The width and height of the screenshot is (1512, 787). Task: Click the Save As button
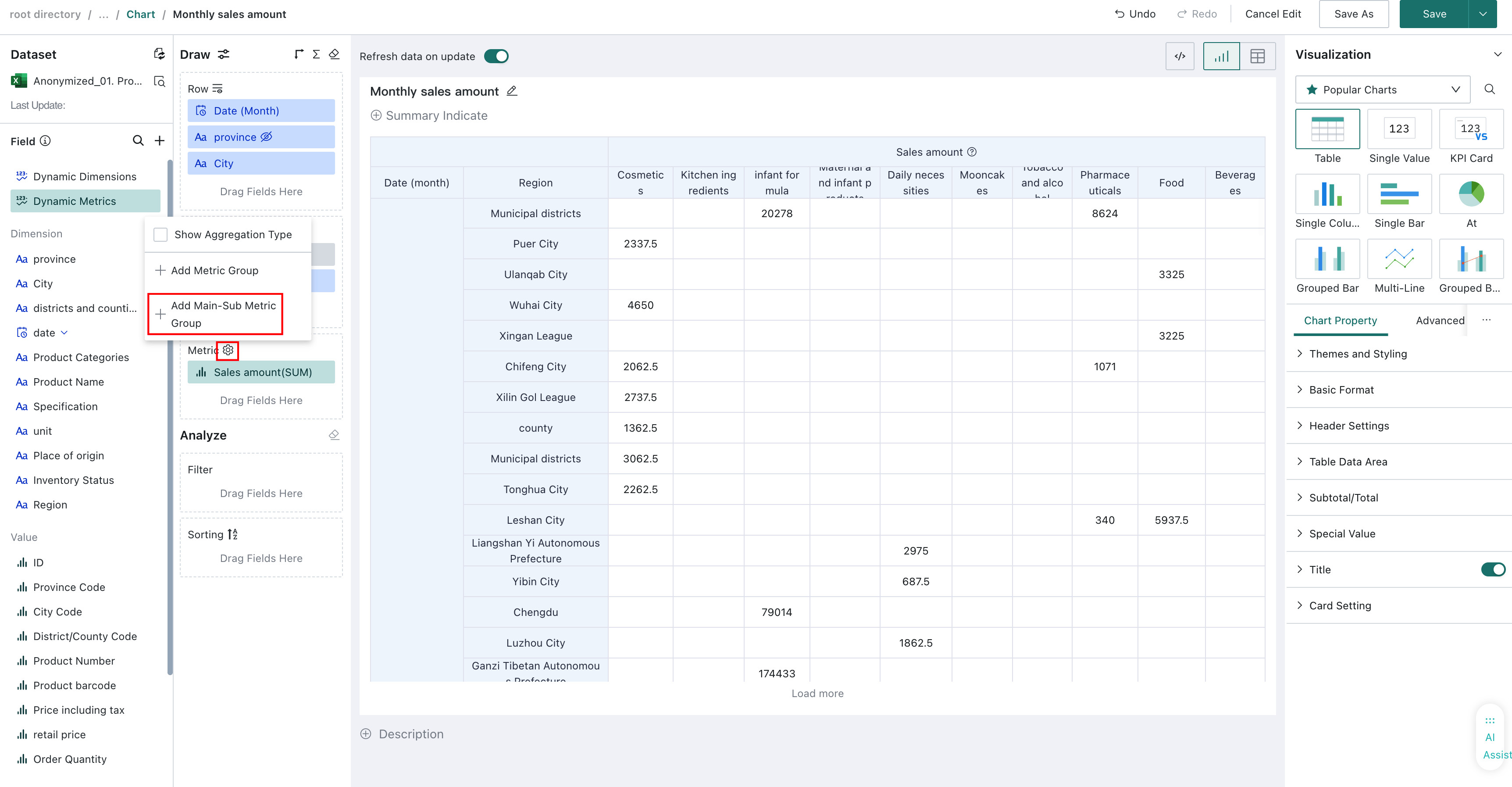1354,14
